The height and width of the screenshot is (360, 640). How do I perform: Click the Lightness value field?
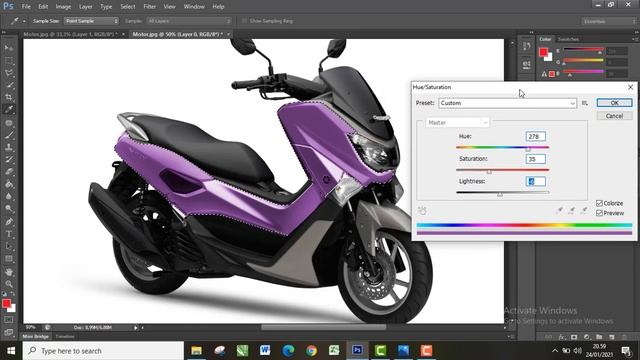click(536, 182)
